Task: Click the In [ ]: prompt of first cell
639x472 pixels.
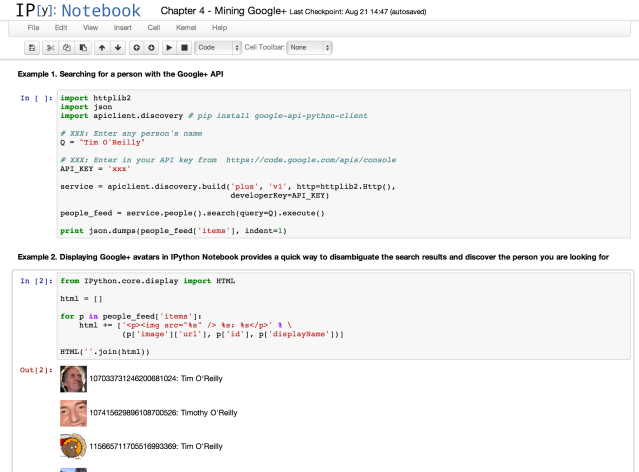Action: pyautogui.click(x=36, y=98)
